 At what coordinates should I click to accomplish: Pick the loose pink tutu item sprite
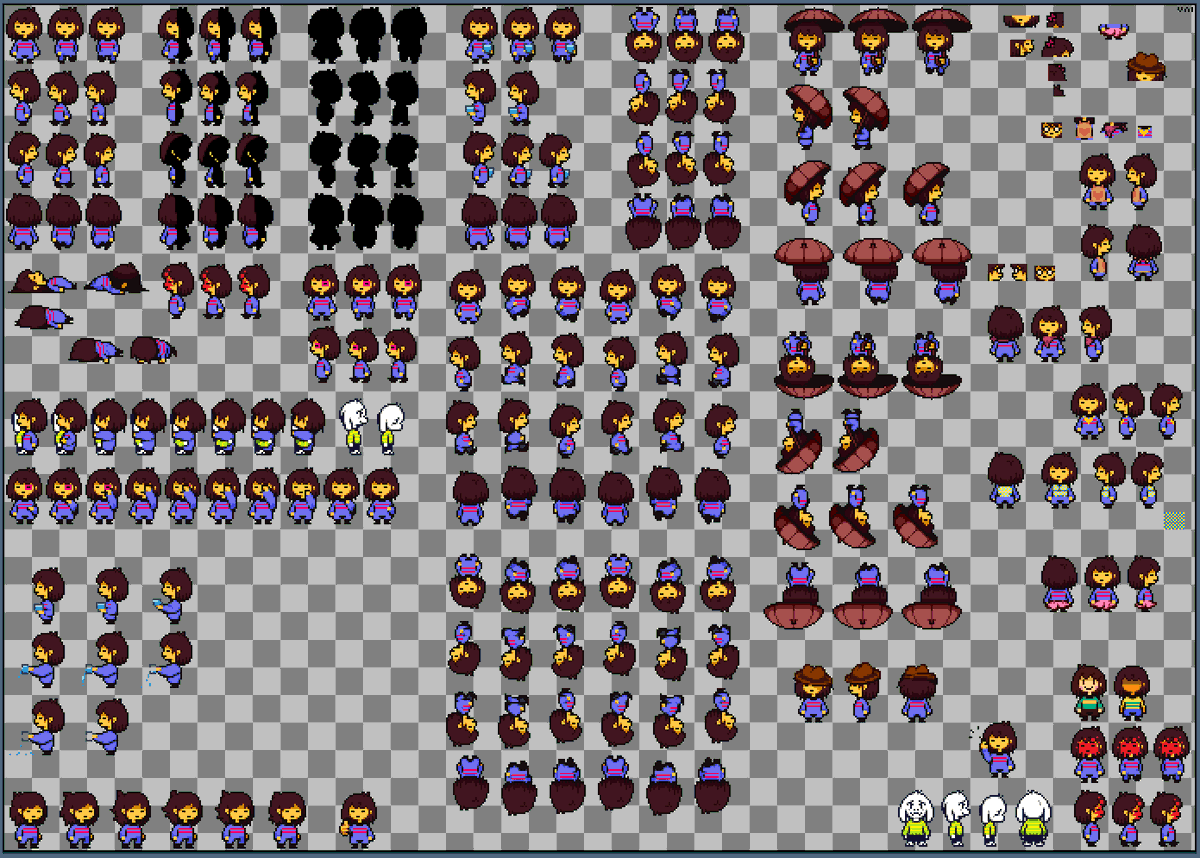(1112, 31)
